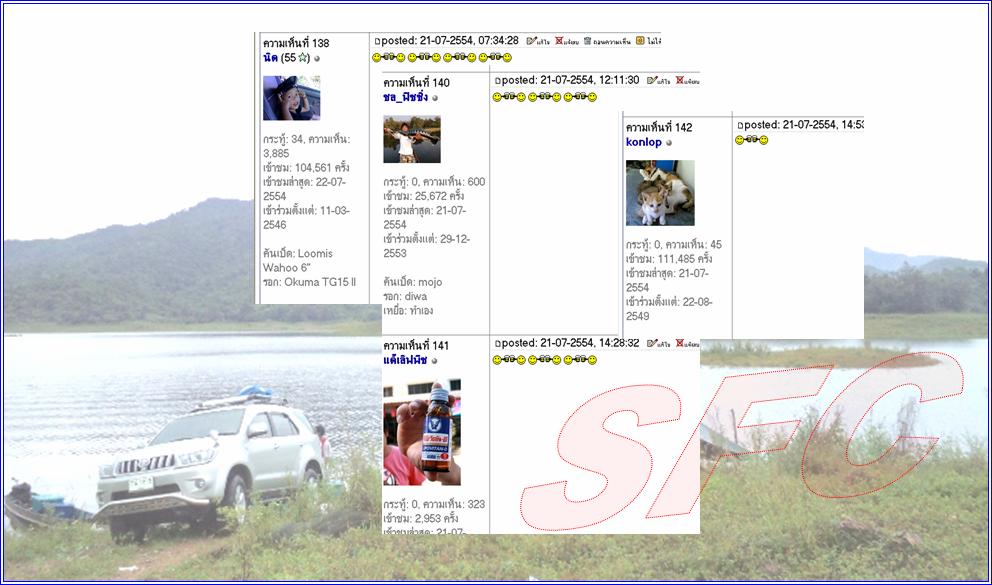Click the red report-delete icon on comment 138

coord(559,40)
